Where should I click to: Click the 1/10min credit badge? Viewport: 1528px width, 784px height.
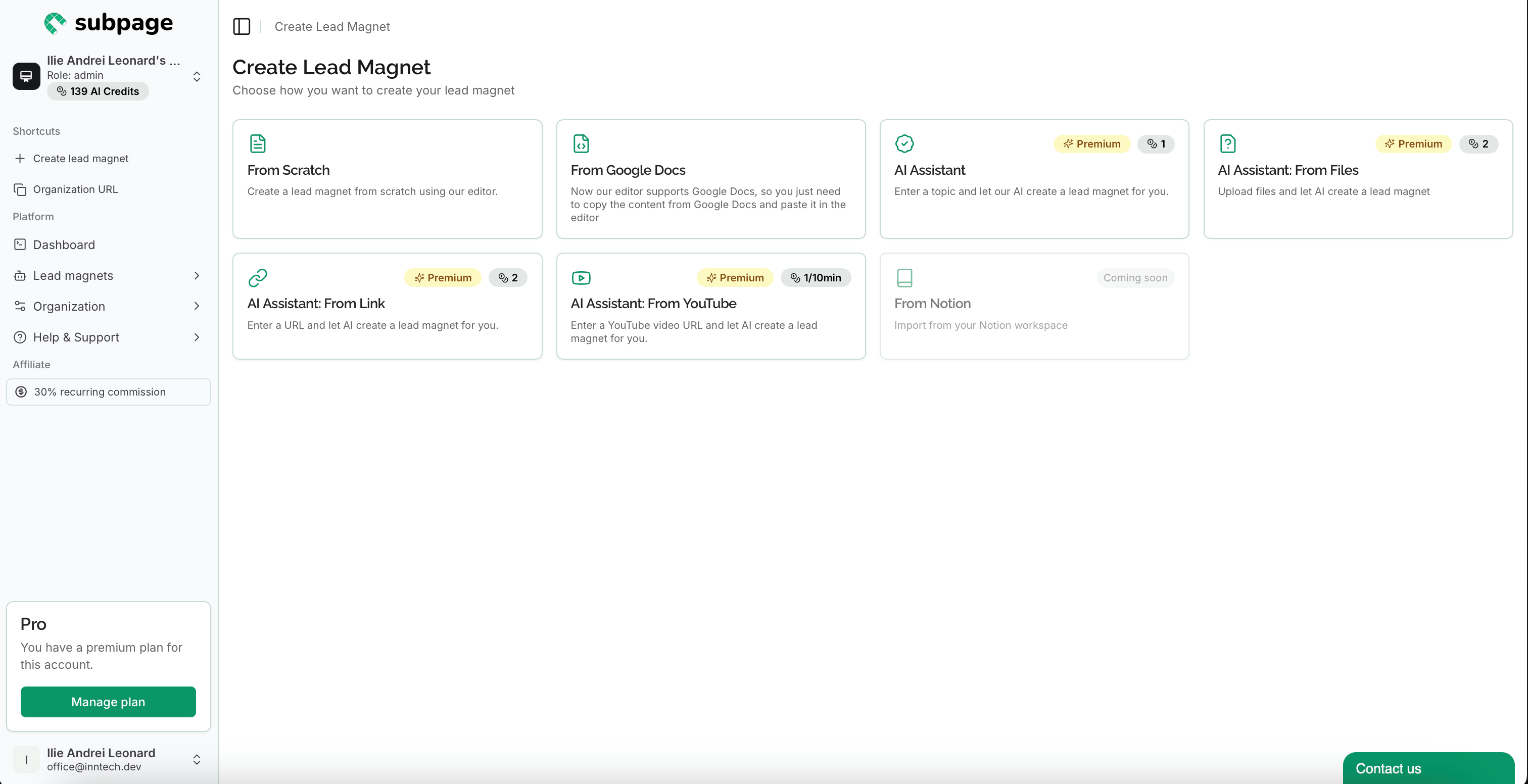816,278
